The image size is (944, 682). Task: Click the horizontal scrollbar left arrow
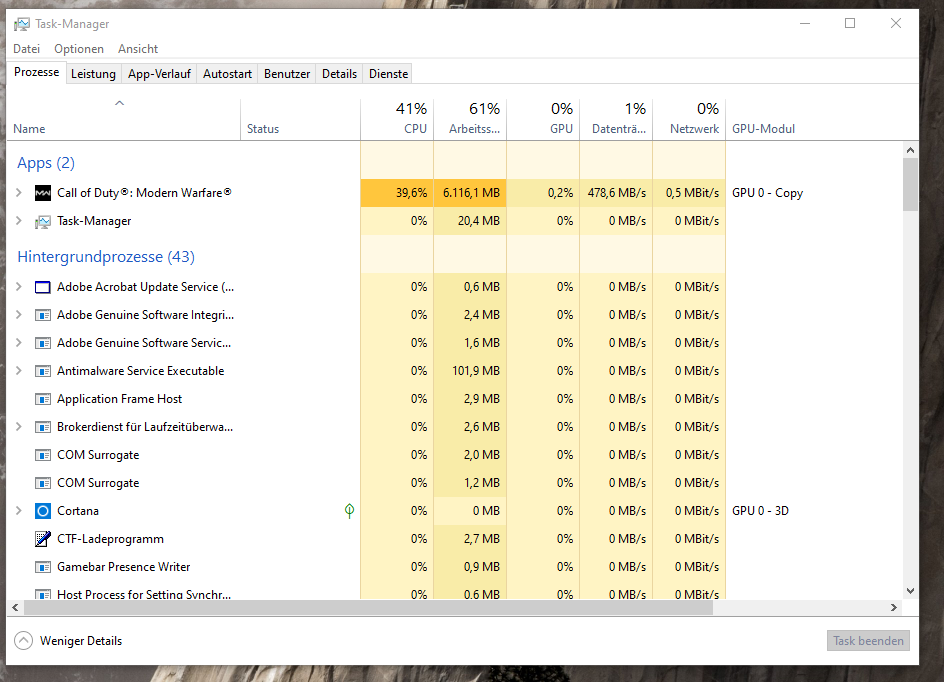pyautogui.click(x=15, y=607)
